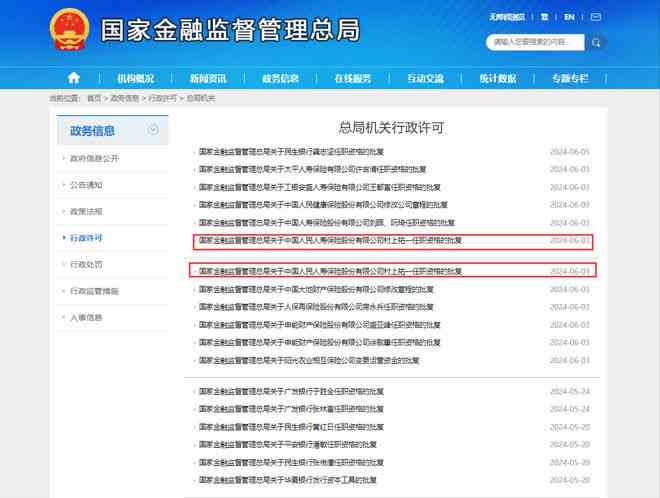The height and width of the screenshot is (498, 660).
Task: Open the approval entry dated 2024-06-05
Action: (291, 152)
